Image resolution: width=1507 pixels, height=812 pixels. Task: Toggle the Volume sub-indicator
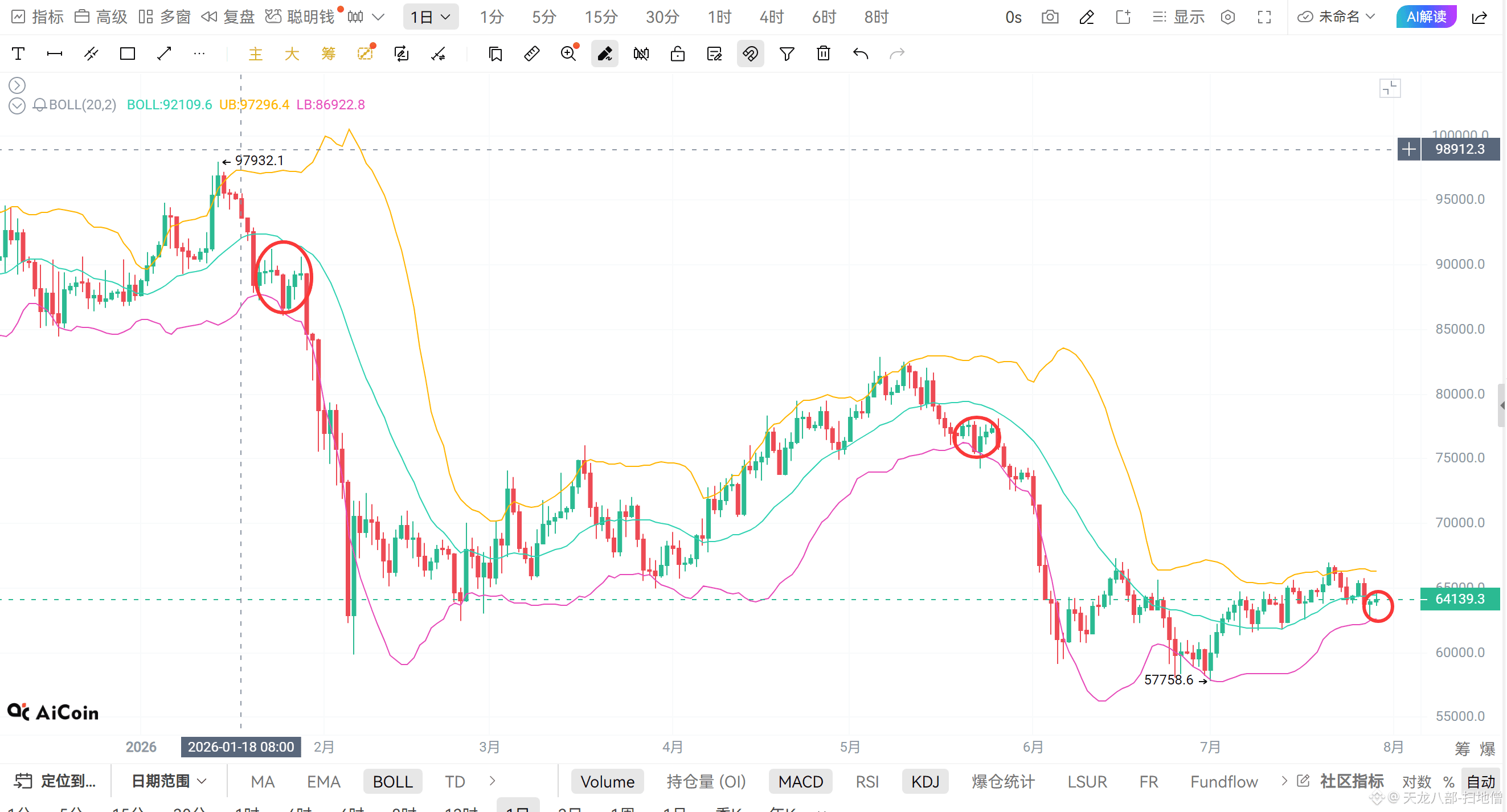[x=607, y=782]
